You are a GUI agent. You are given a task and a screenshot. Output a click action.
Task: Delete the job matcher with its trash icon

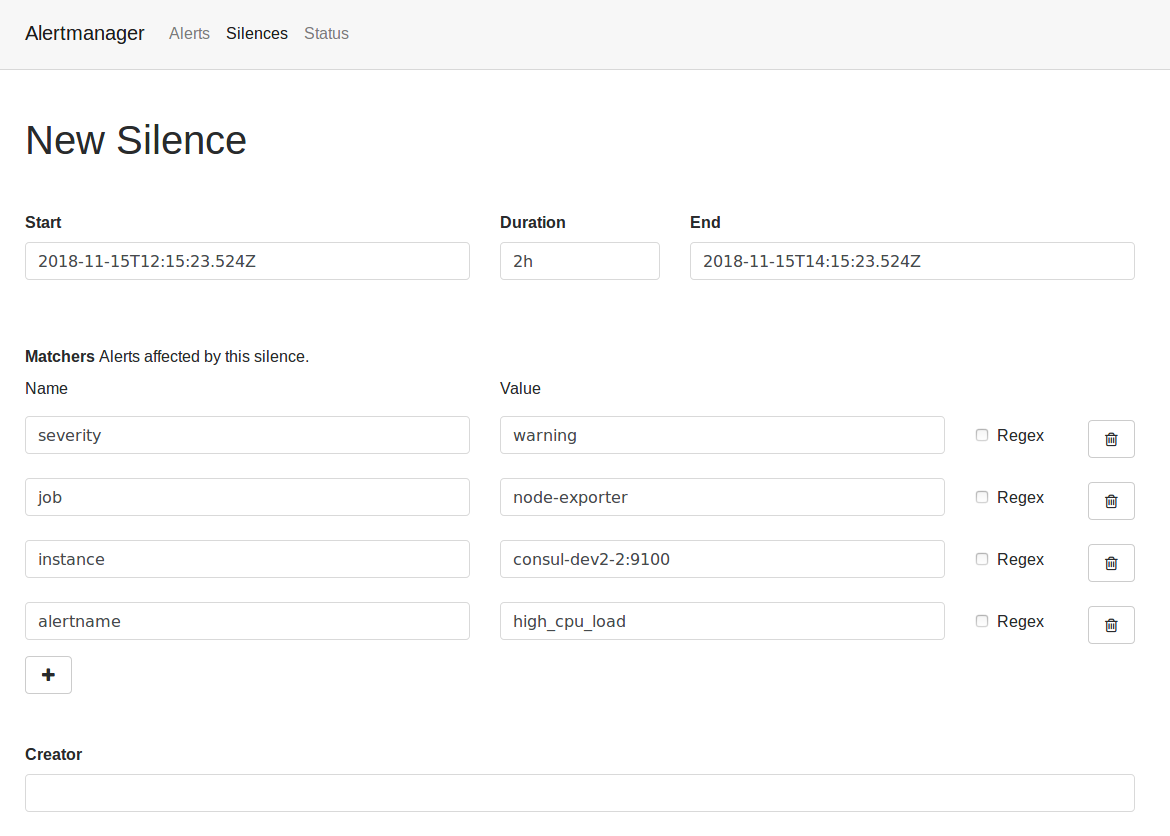pos(1110,501)
